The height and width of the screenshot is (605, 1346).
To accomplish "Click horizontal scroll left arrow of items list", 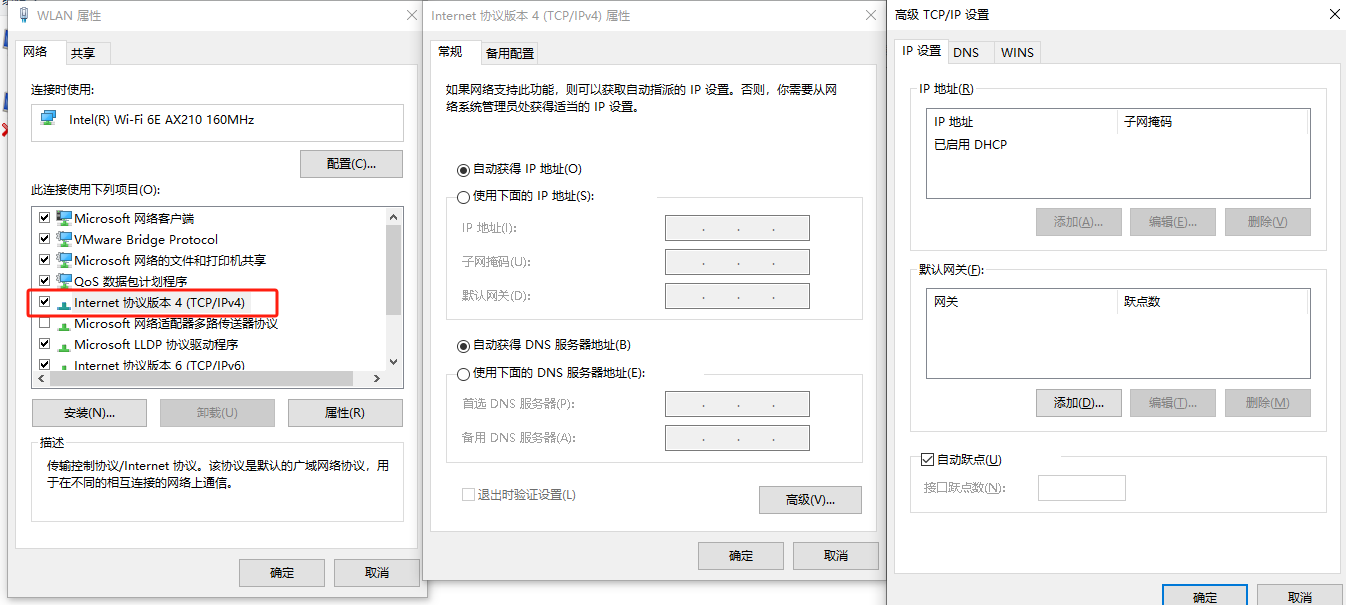I will (x=42, y=379).
